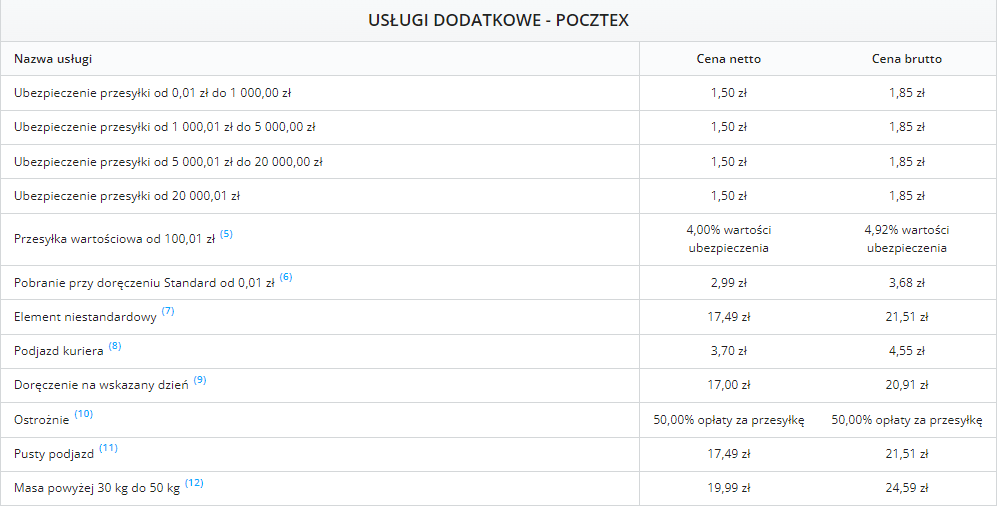Click the 3,68 zł gross price cell
999x509 pixels.
click(x=906, y=283)
